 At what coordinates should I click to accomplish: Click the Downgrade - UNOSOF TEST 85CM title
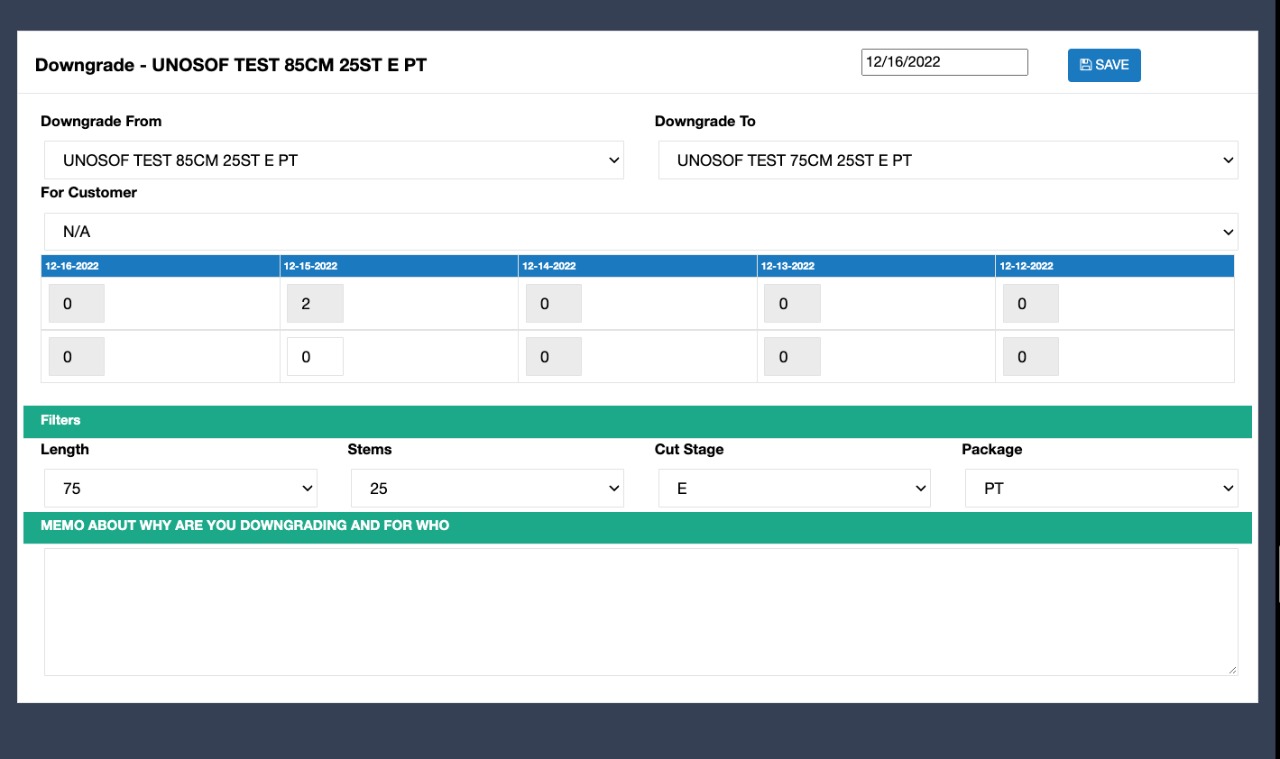231,65
